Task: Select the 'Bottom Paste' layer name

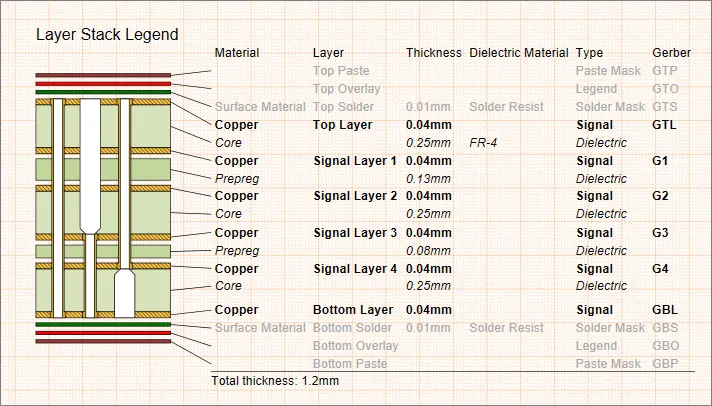Action: 350,364
